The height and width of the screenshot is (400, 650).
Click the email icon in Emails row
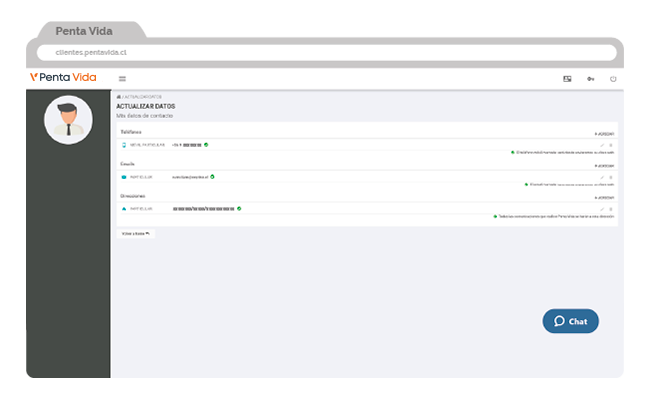124,177
